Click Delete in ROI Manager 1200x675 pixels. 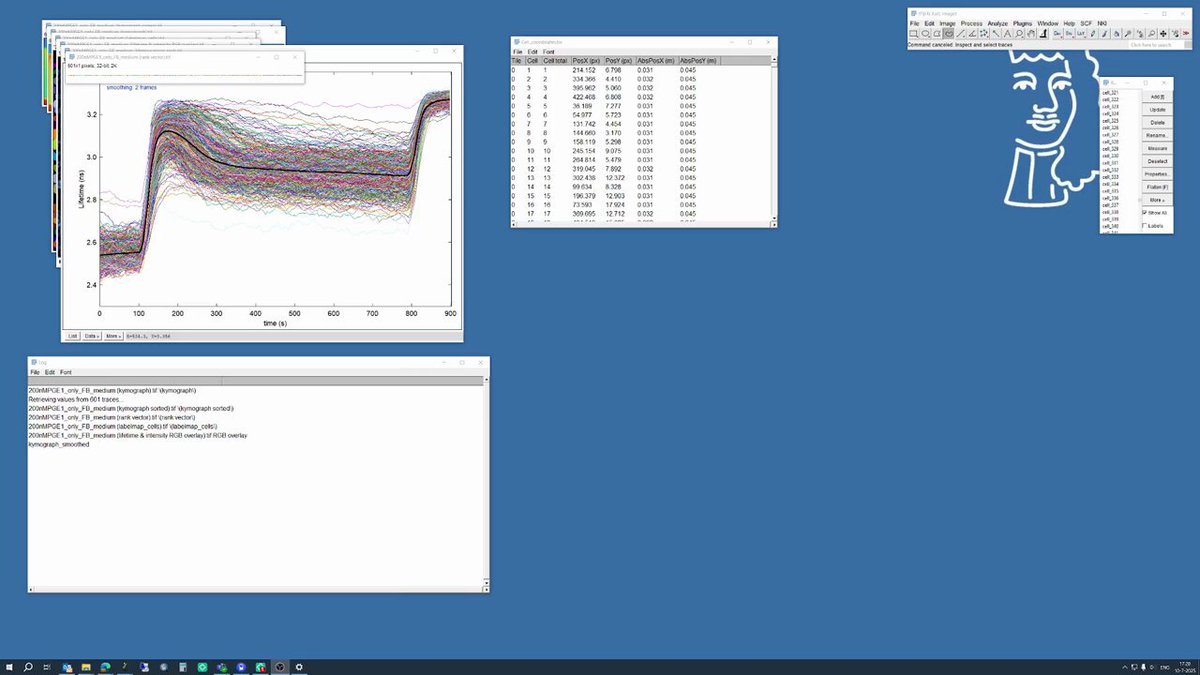[1157, 122]
